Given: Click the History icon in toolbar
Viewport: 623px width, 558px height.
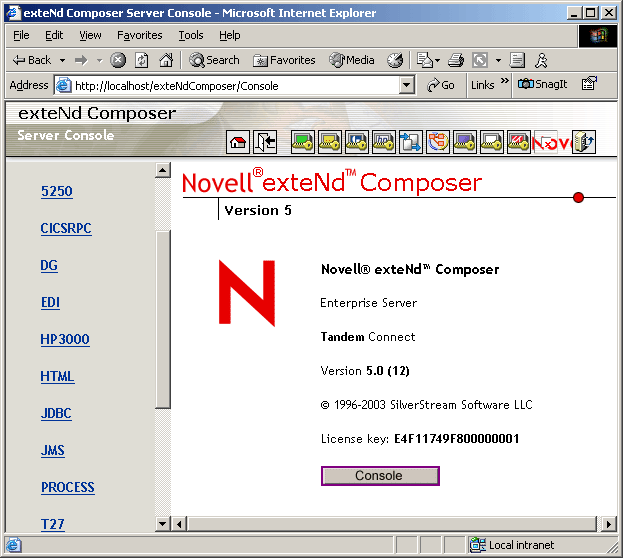Looking at the screenshot, I should (x=395, y=60).
